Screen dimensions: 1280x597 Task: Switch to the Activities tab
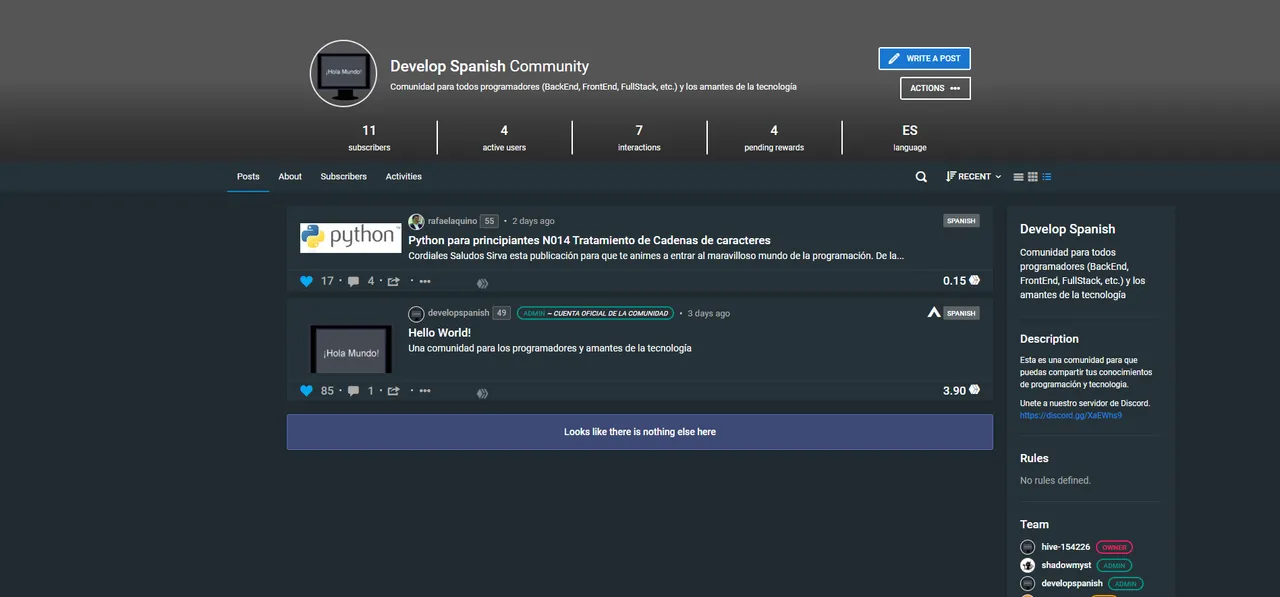404,177
